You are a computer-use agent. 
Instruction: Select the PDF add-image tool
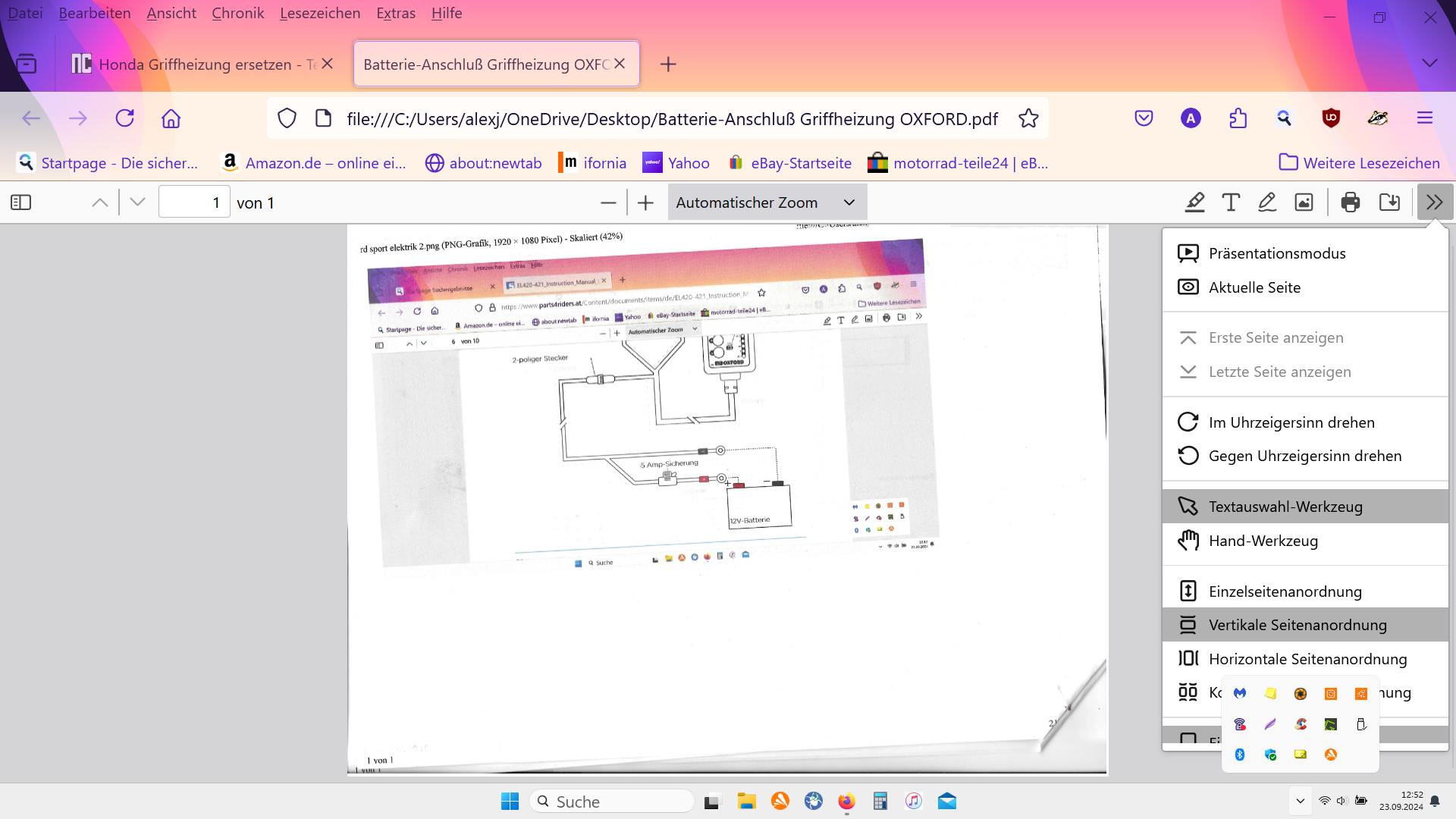(x=1304, y=202)
